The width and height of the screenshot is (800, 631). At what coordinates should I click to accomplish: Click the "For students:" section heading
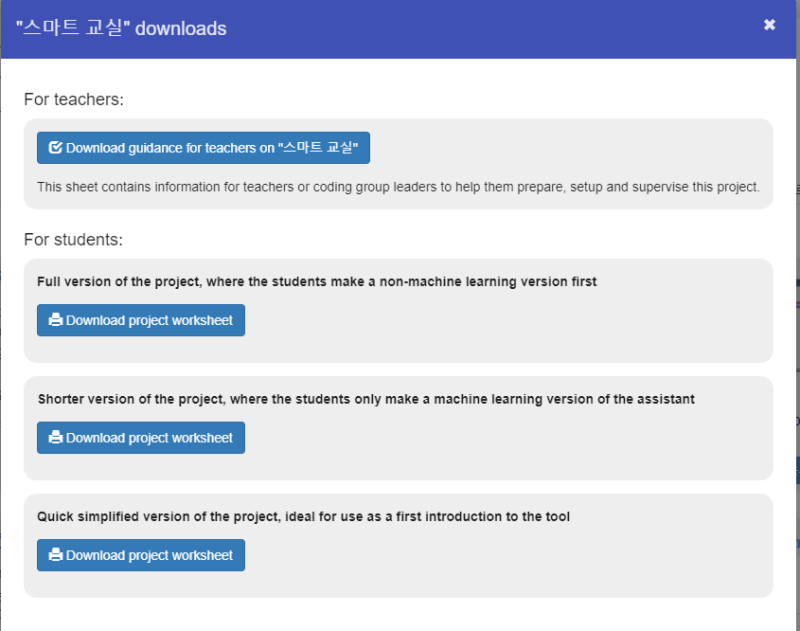click(x=73, y=240)
